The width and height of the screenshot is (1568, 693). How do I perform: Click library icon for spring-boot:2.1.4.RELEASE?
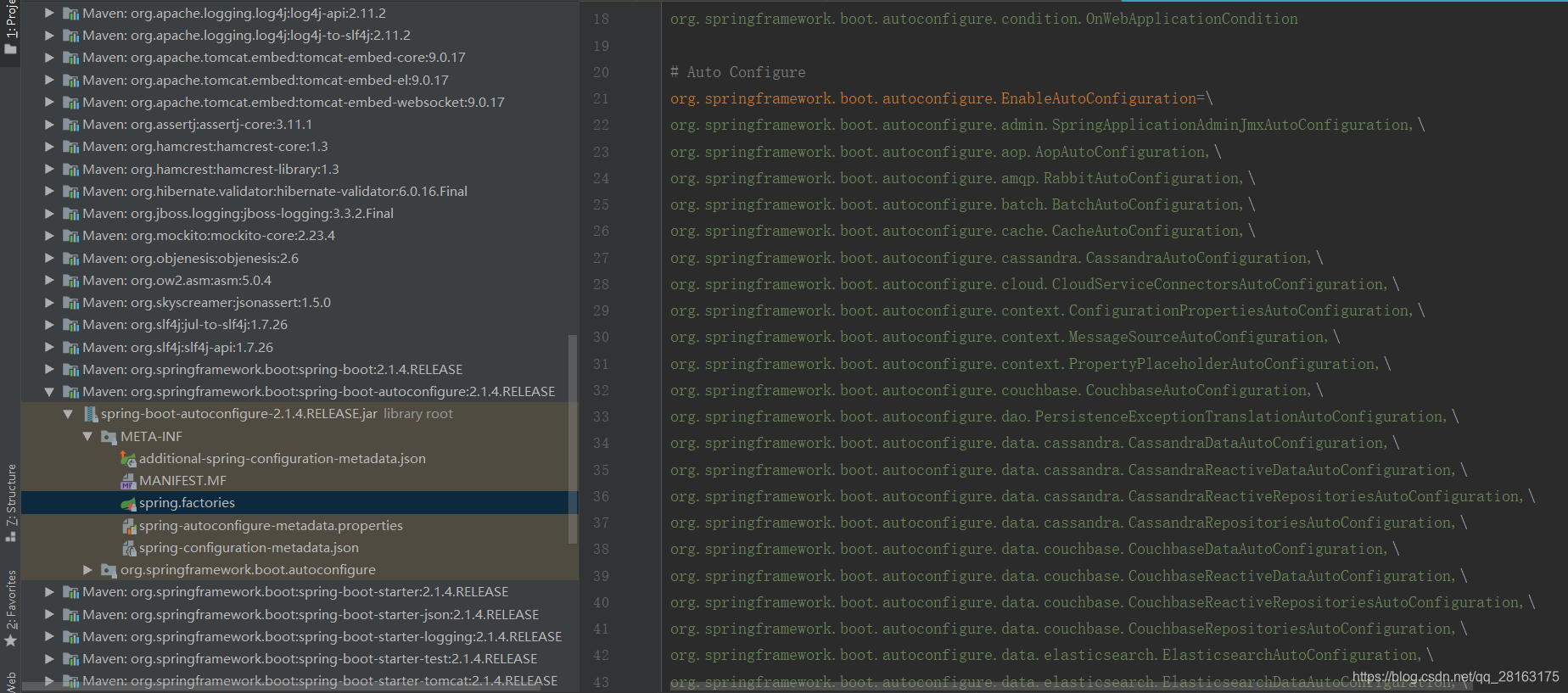pos(71,370)
